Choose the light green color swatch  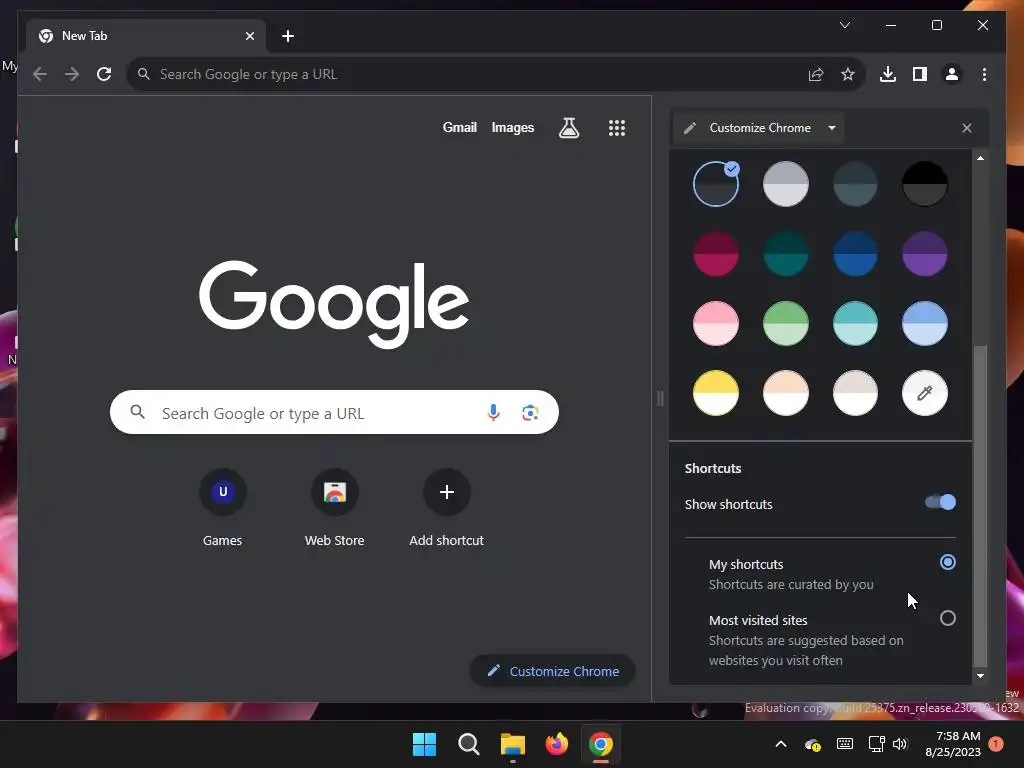click(x=786, y=323)
